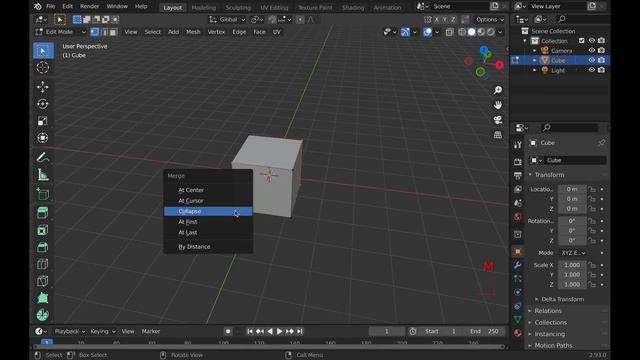Switch to Vertex select mode

[95, 32]
